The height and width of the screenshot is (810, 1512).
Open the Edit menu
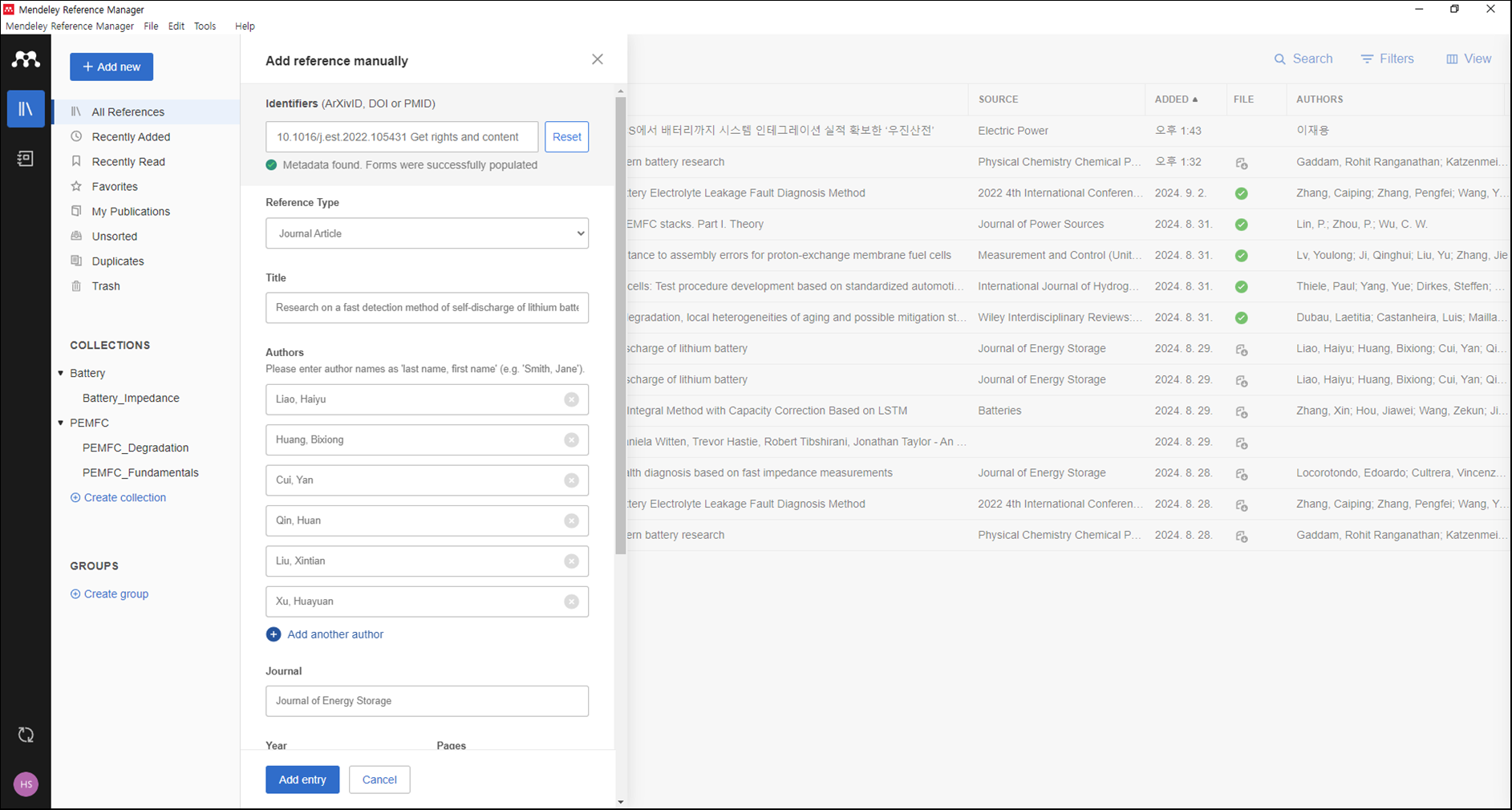pyautogui.click(x=176, y=26)
